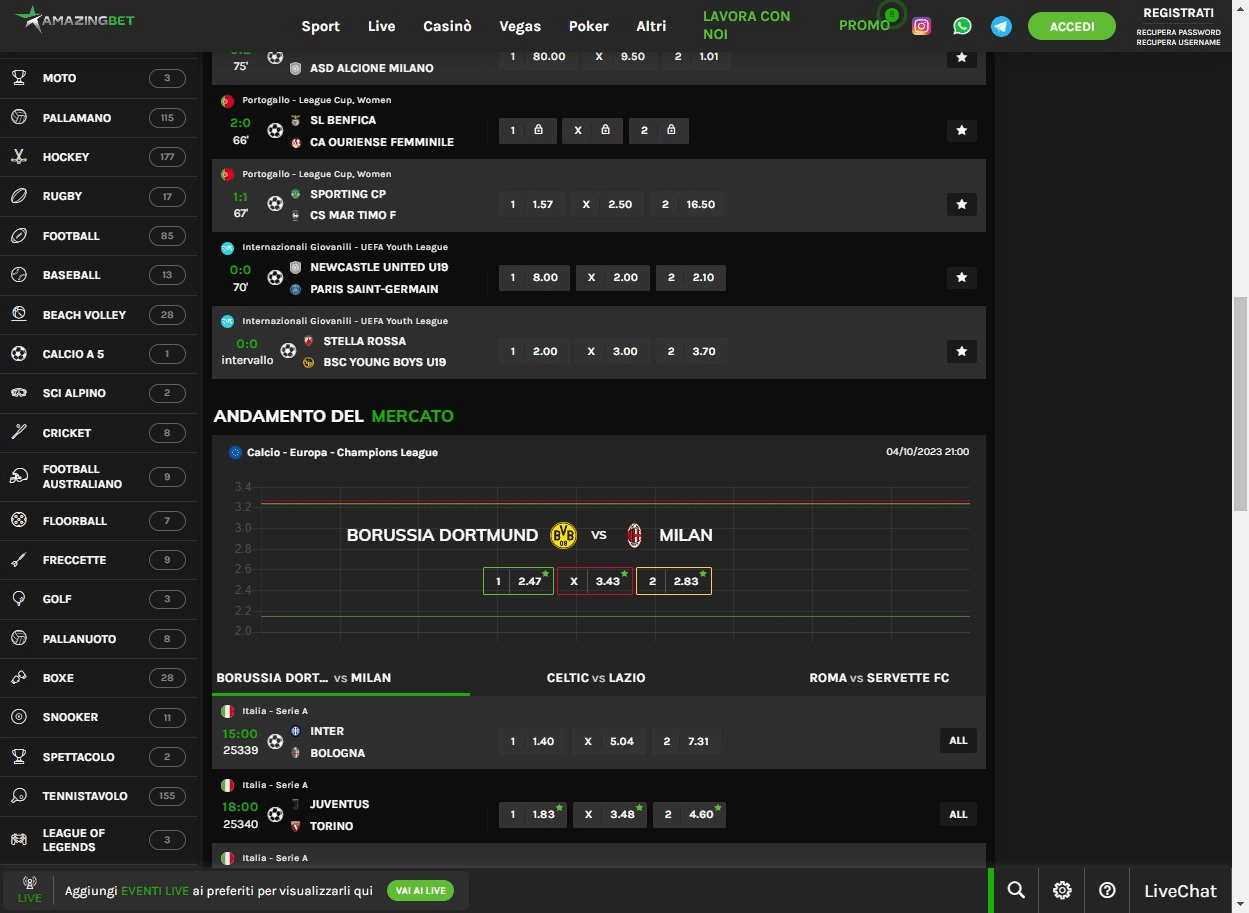Open the Instagram icon in header
The image size is (1249, 913).
[922, 26]
